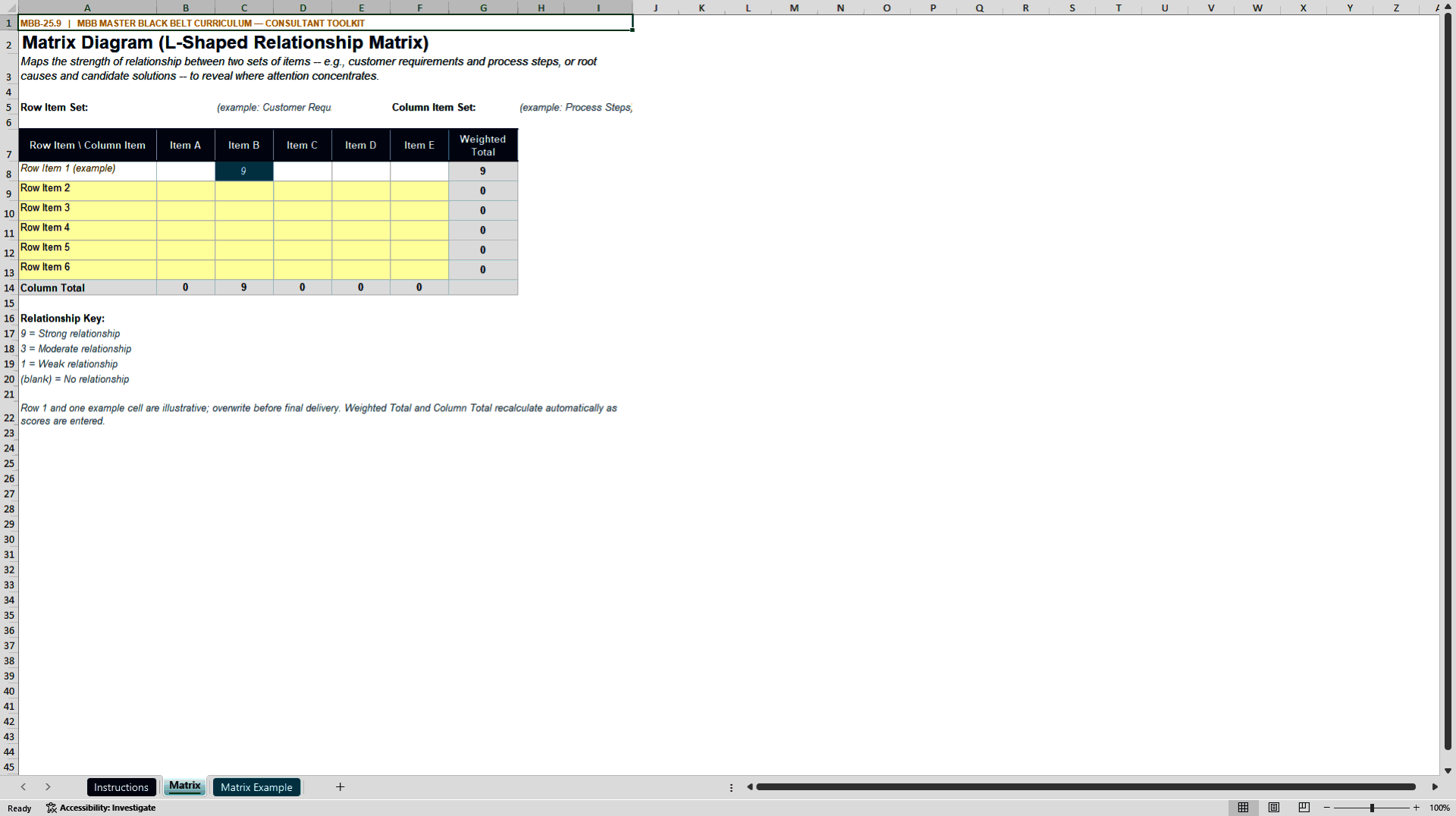
Task: Select the Item B cell containing 9
Action: (x=244, y=171)
